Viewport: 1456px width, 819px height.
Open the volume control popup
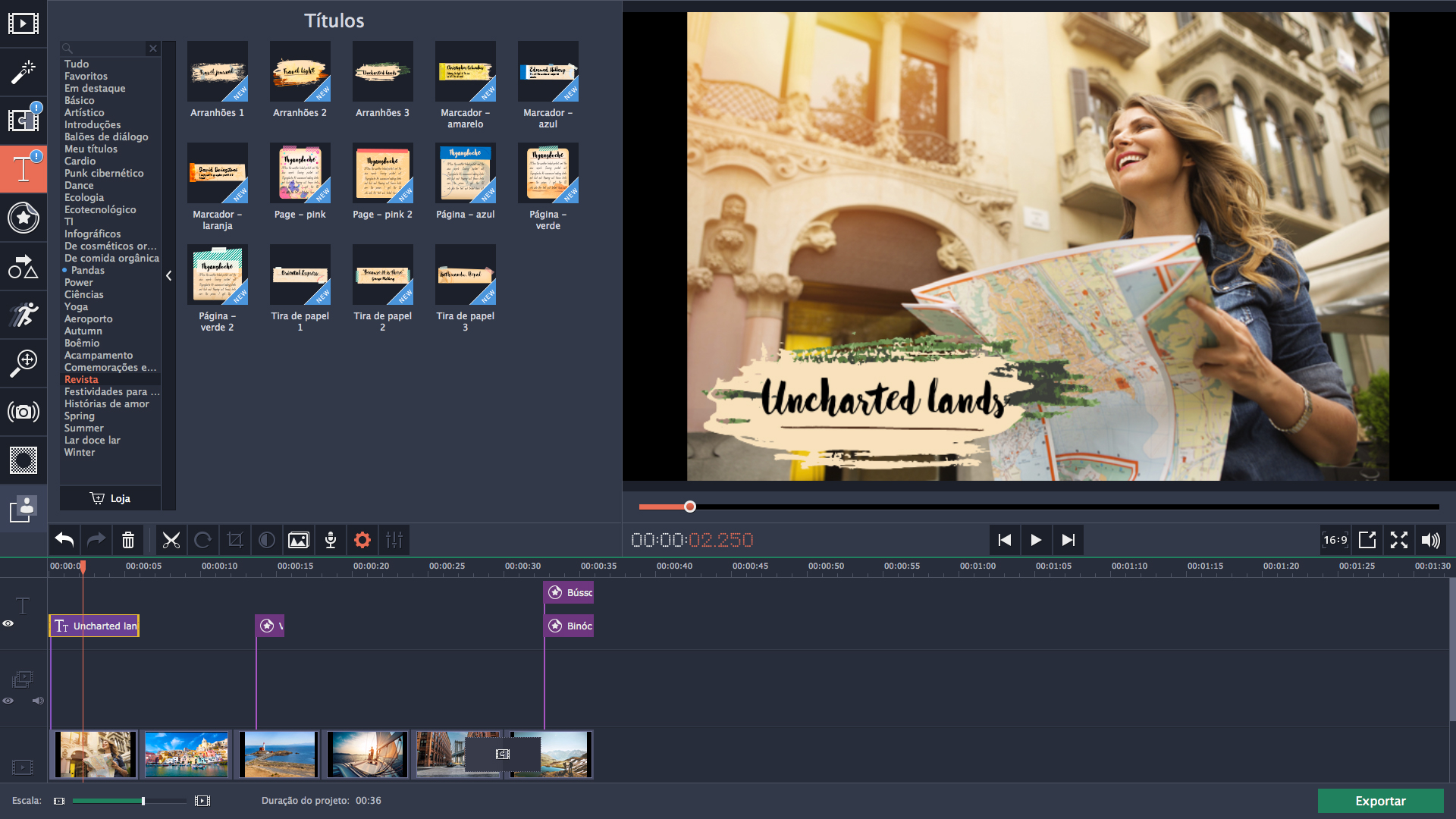pos(1430,540)
